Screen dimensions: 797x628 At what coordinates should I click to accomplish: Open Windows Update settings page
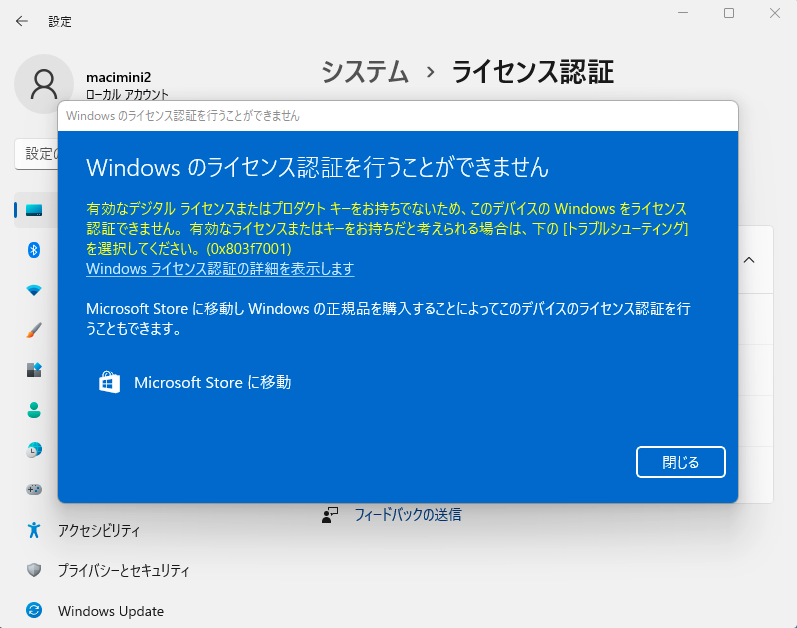point(111,611)
